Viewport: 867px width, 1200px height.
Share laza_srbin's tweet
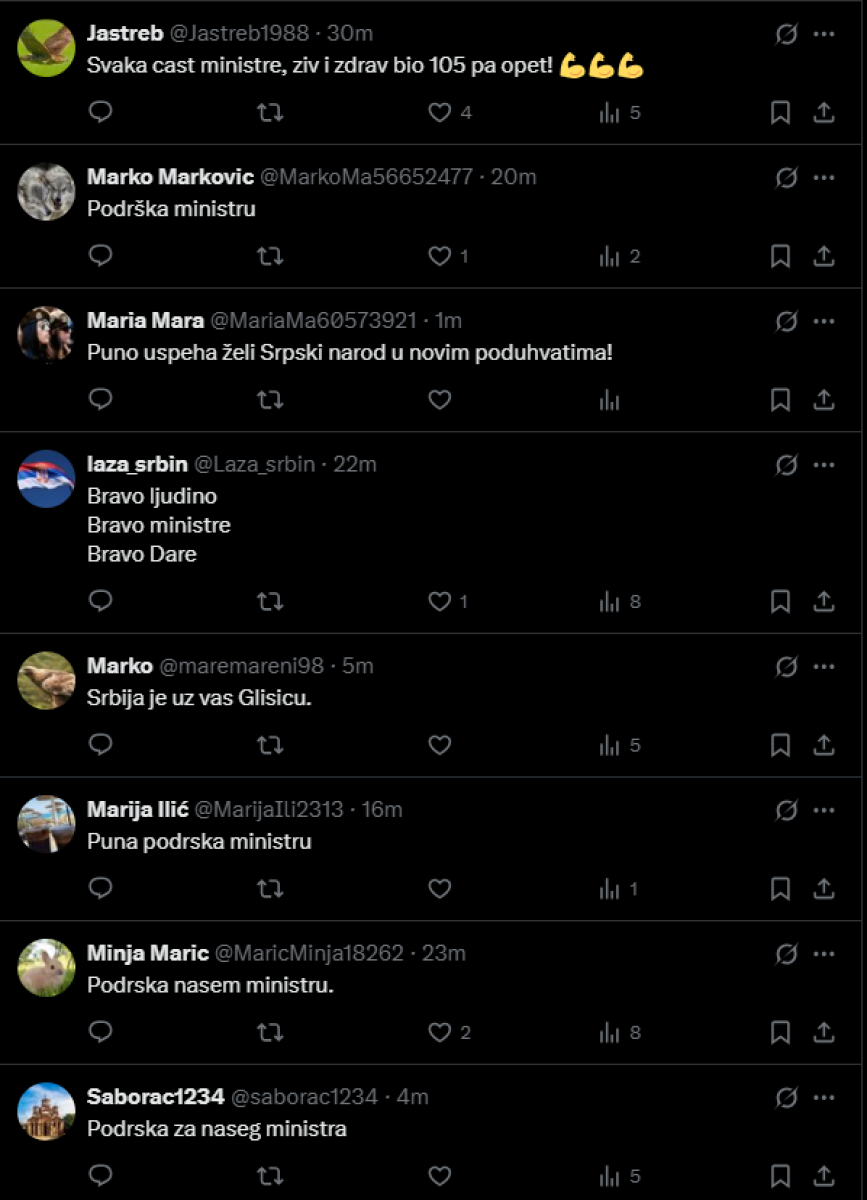click(824, 602)
